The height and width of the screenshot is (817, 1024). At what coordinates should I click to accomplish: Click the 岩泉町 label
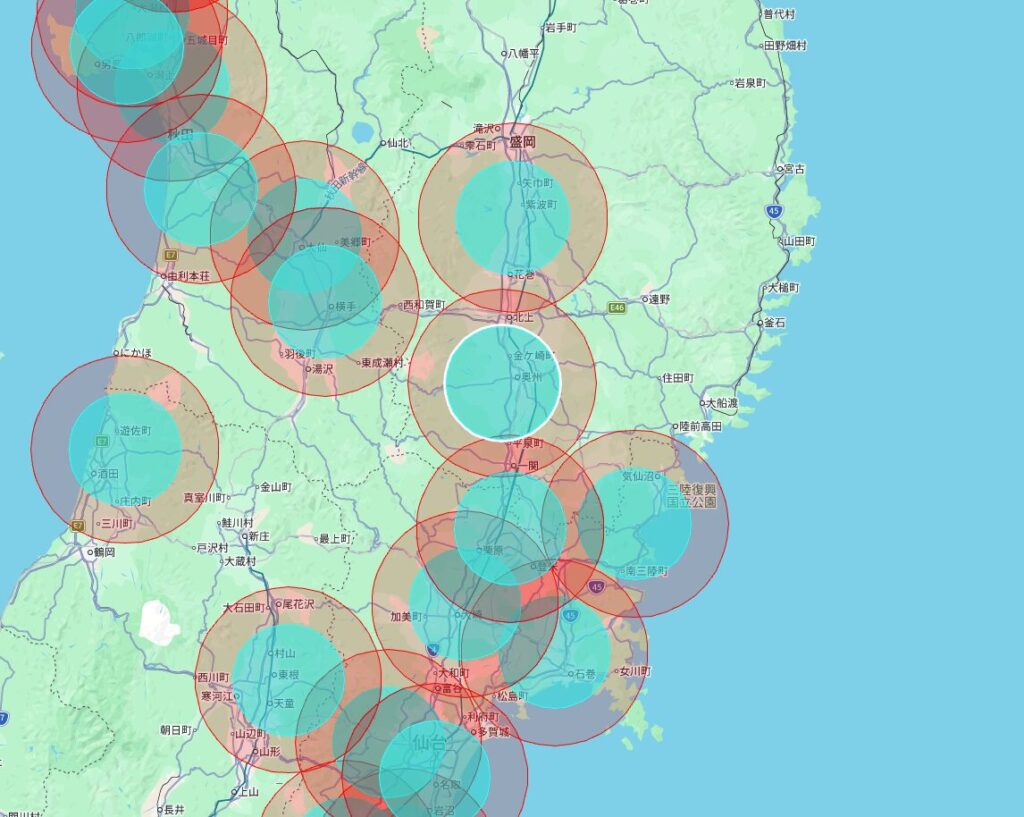pos(748,83)
